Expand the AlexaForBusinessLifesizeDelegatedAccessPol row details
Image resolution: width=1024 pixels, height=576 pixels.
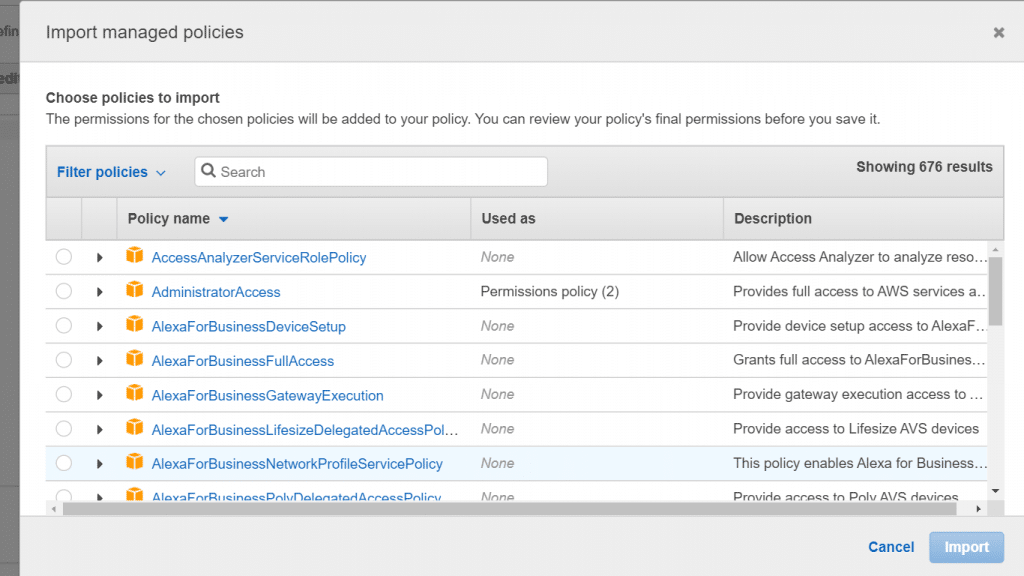[x=99, y=430]
